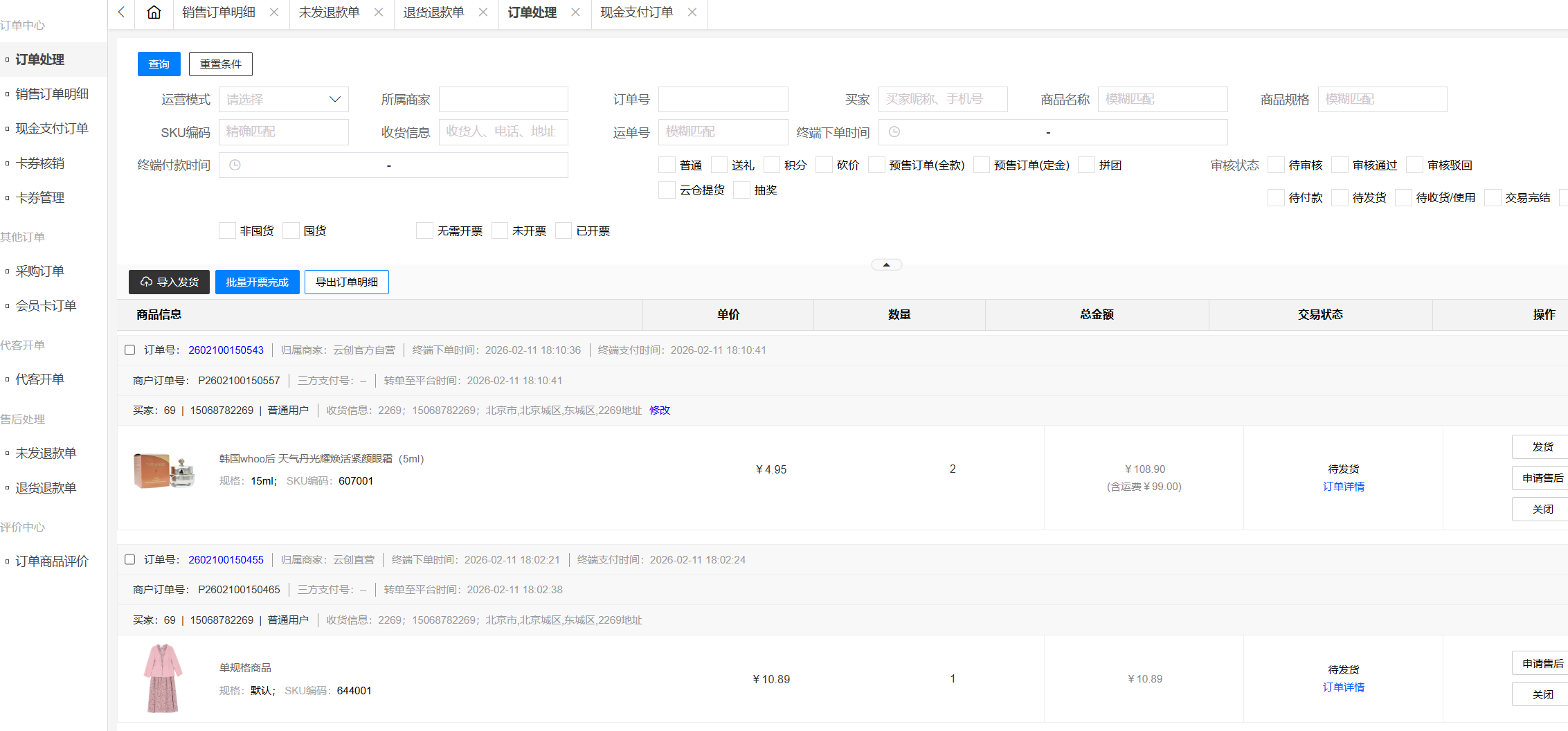Check the 预售订单(全款) checkbox
1568x731 pixels.
click(877, 165)
